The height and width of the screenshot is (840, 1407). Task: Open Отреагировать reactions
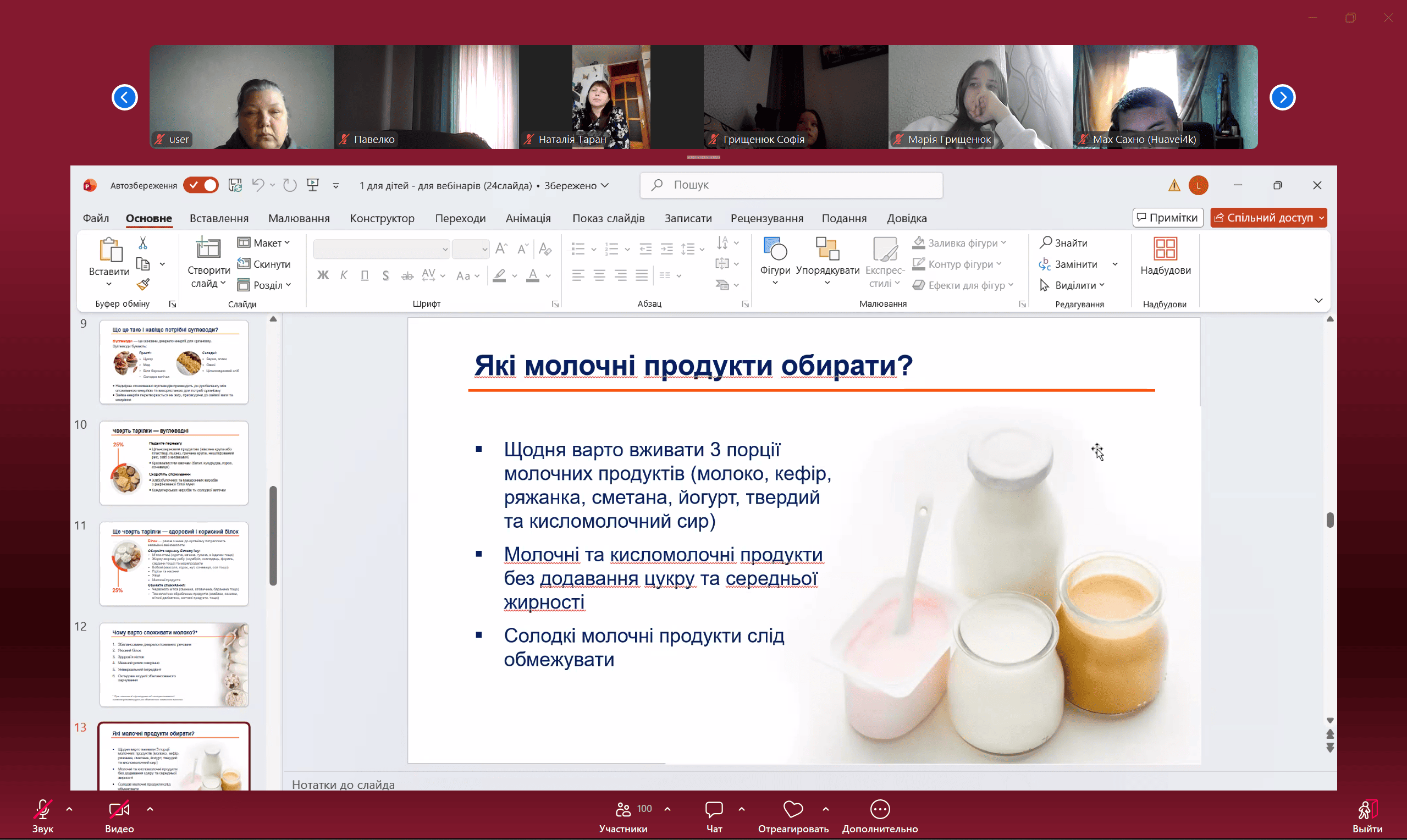click(x=793, y=816)
